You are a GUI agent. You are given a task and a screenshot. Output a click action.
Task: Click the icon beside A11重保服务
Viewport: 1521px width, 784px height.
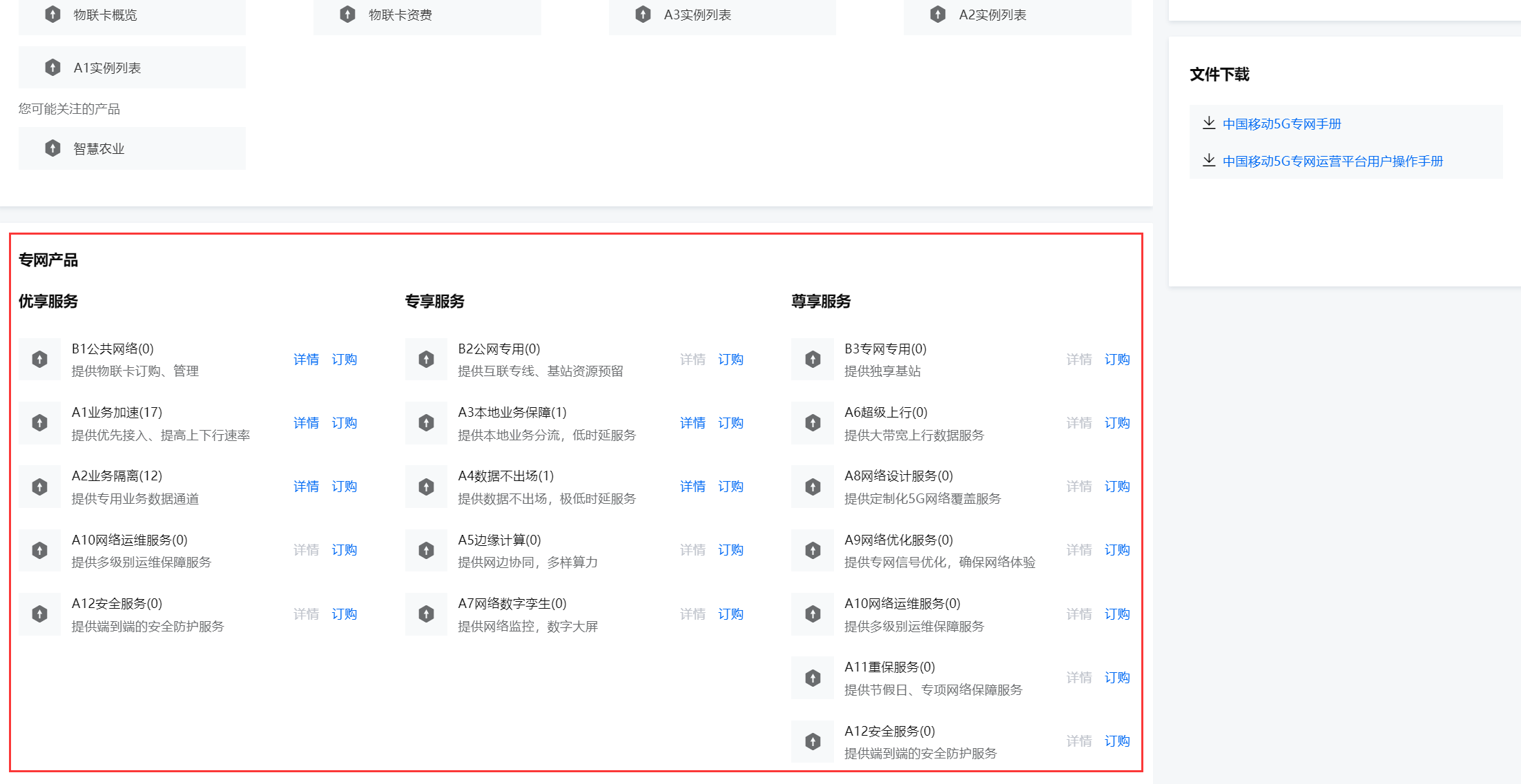point(813,678)
